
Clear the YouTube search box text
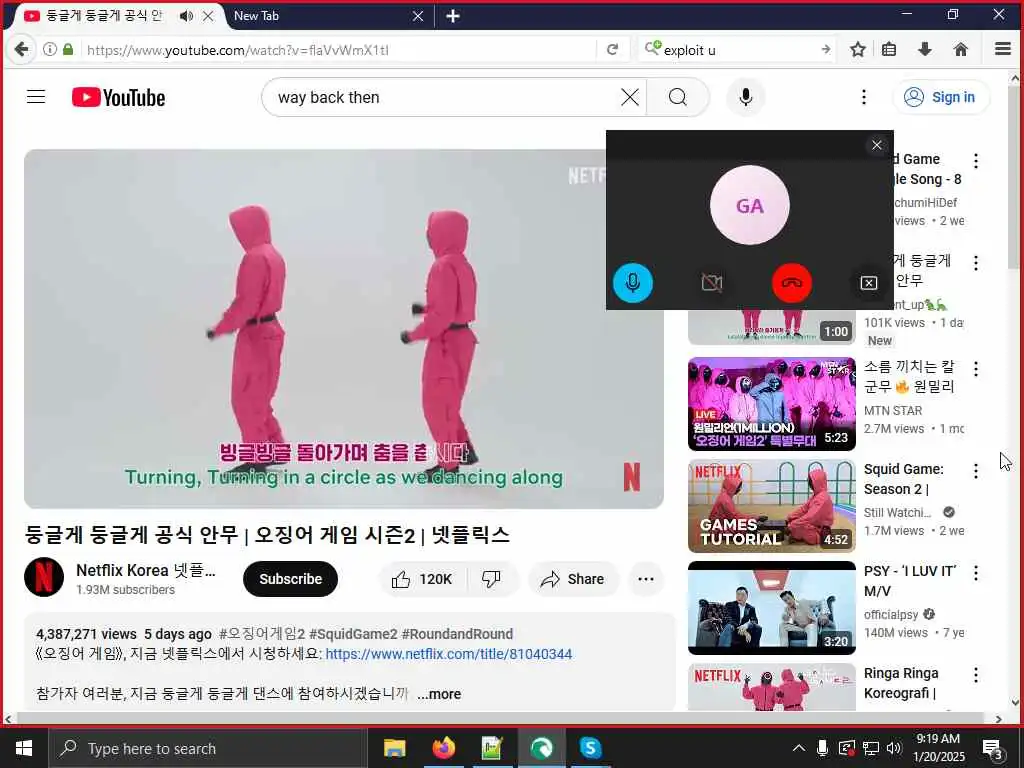tap(630, 97)
